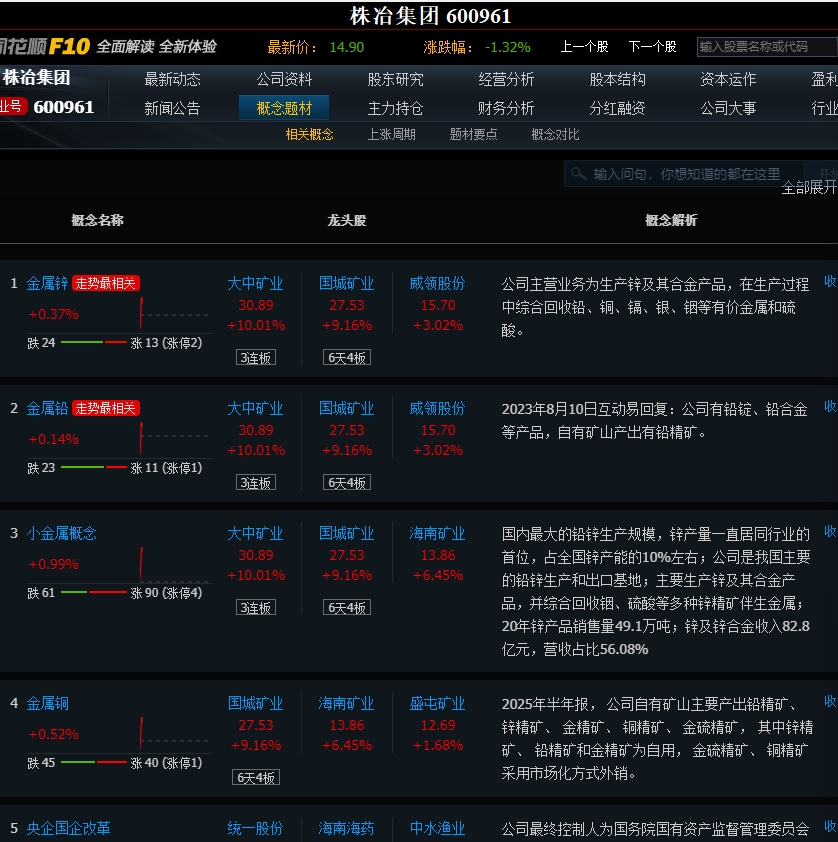Click the 金属锌 intraday trend mini chart

click(173, 314)
